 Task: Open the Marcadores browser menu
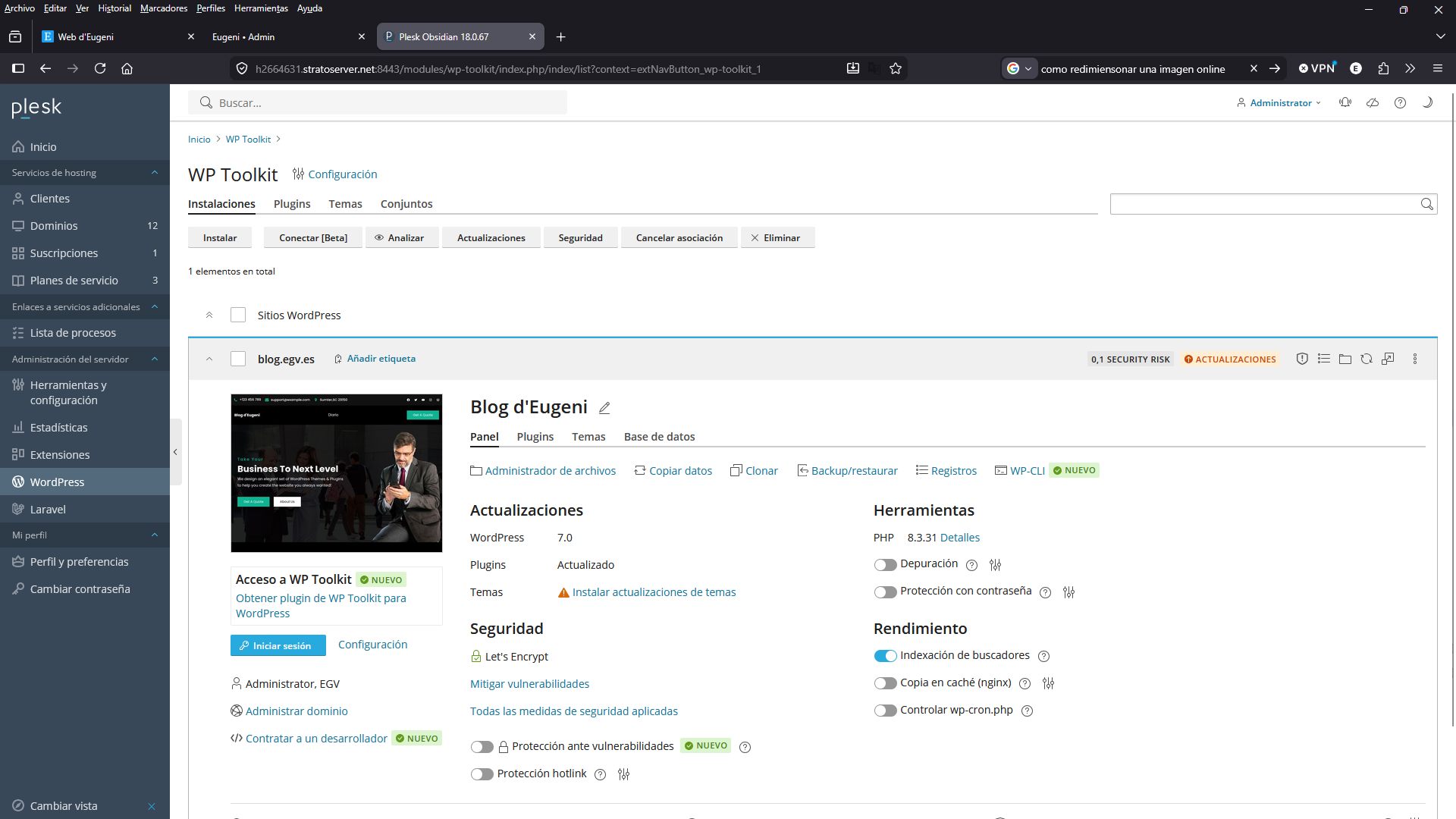tap(164, 8)
